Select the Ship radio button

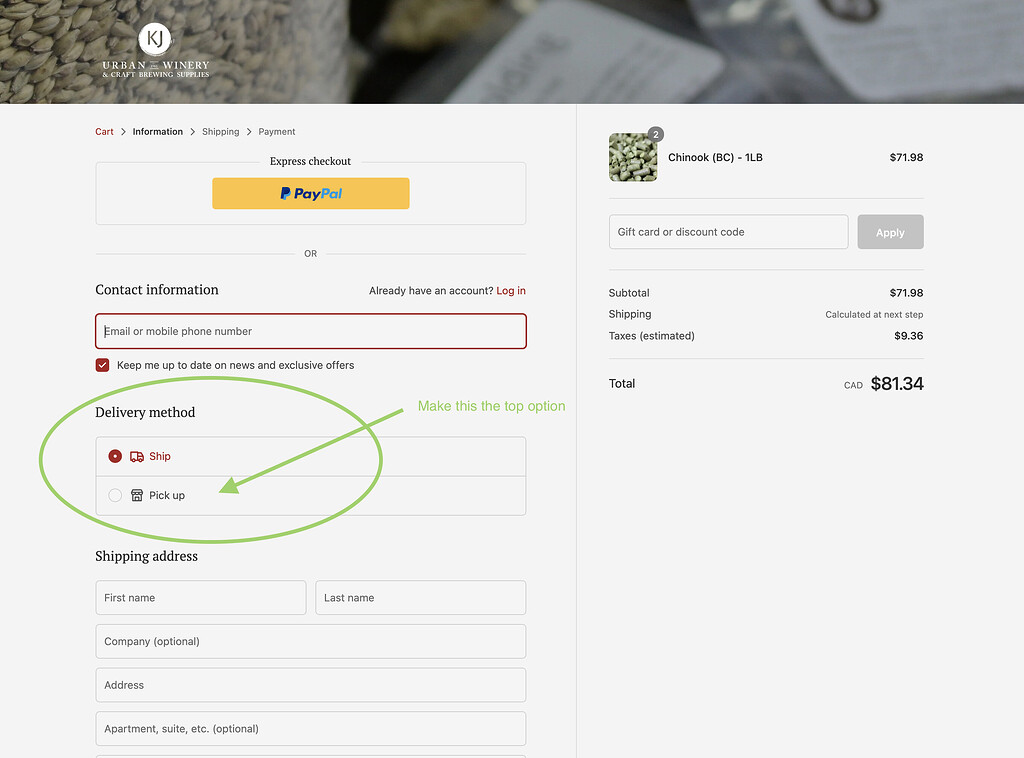[115, 456]
